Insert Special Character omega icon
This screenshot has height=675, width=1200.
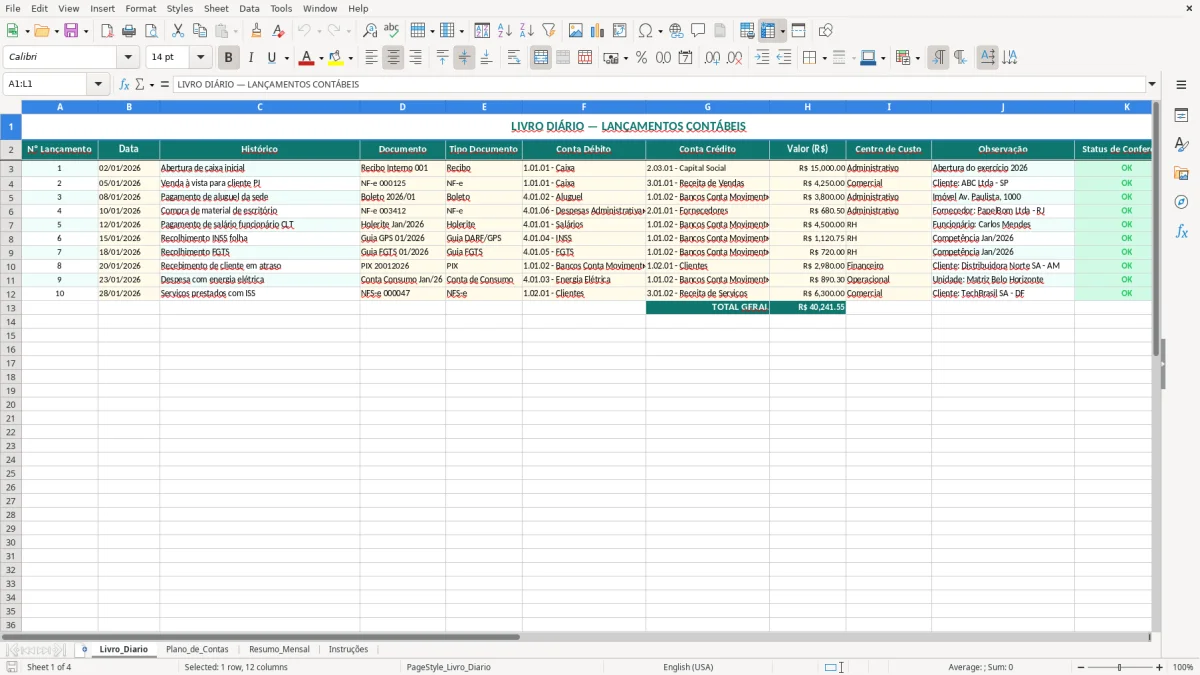(646, 31)
